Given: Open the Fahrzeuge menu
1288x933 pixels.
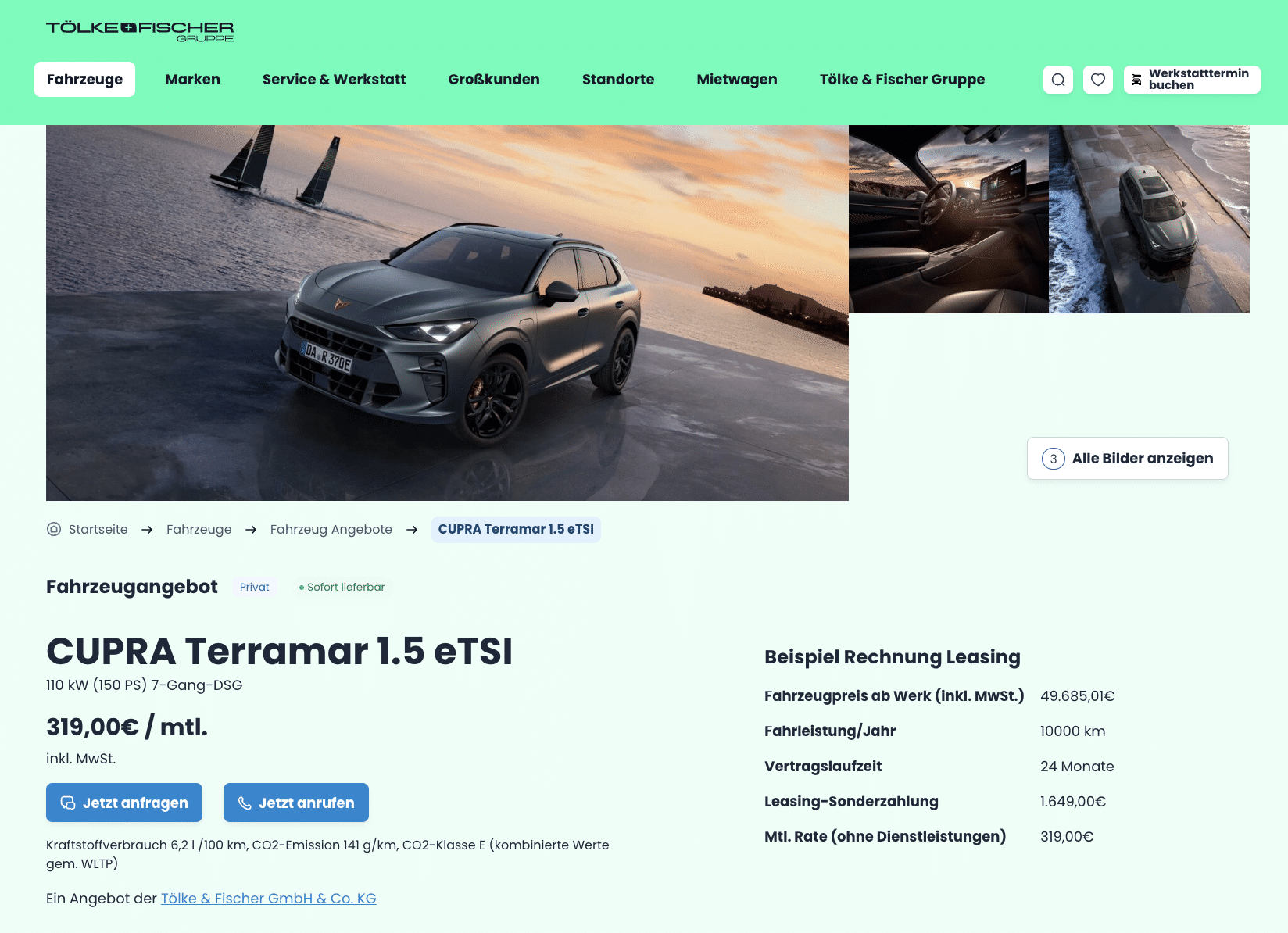Looking at the screenshot, I should 84,80.
